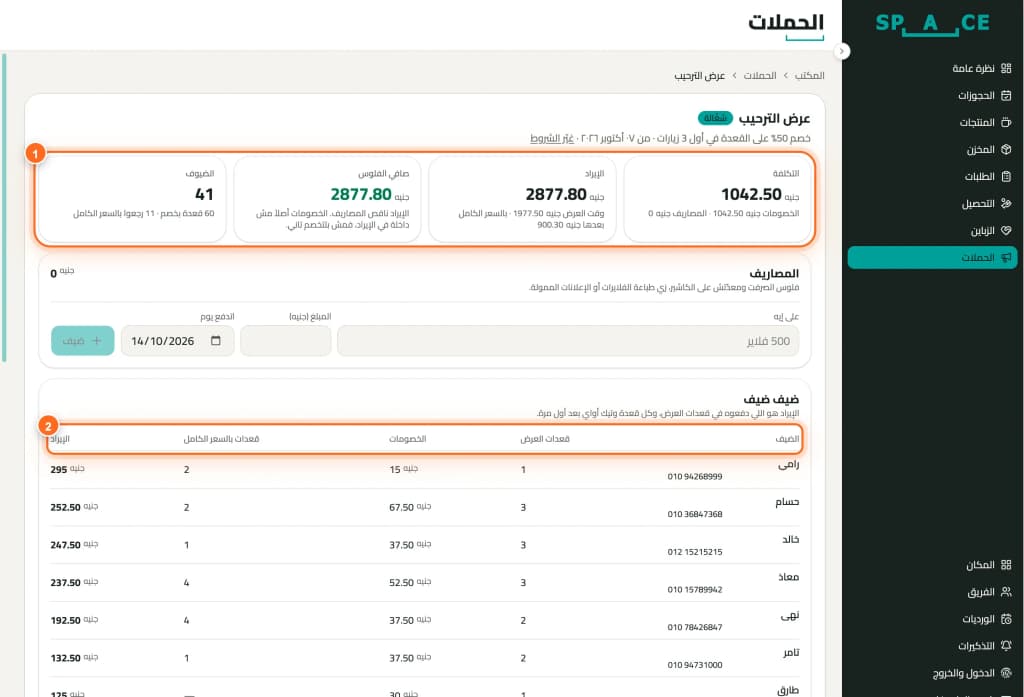Click phone number 010 94268999
The image size is (1024, 697).
coord(695,477)
